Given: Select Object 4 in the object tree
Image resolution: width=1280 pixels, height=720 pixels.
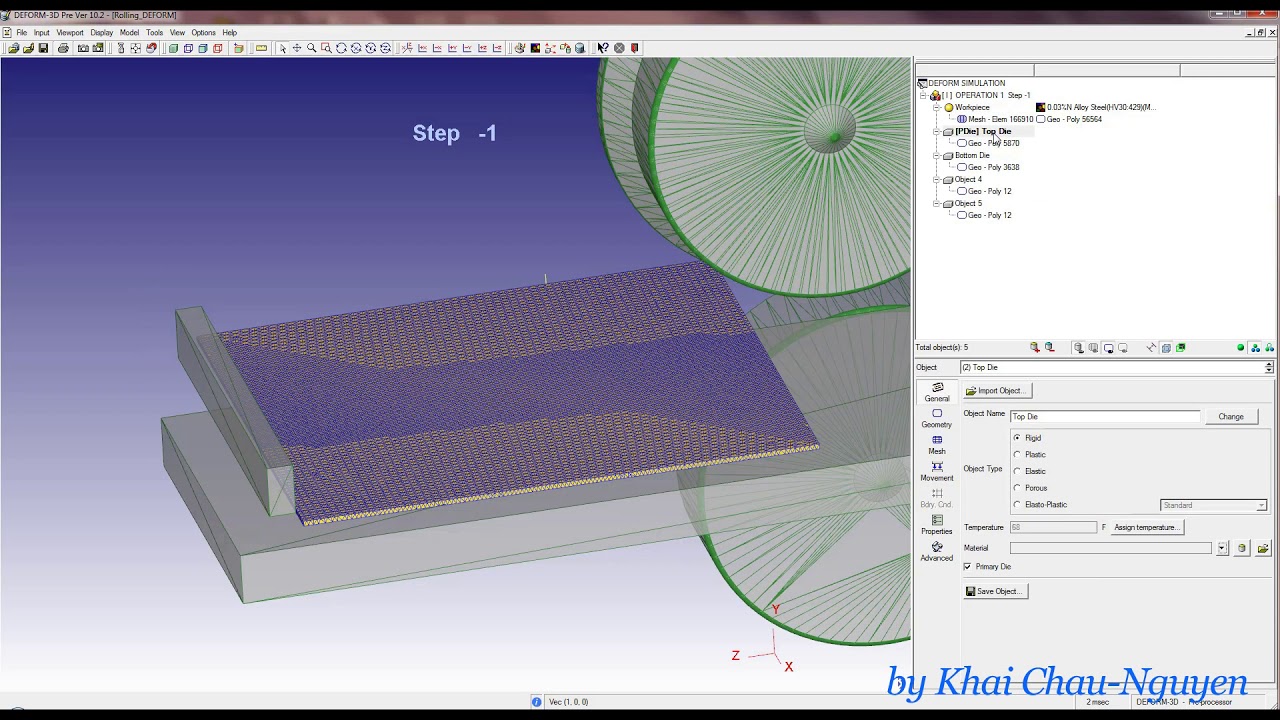Looking at the screenshot, I should tap(968, 179).
